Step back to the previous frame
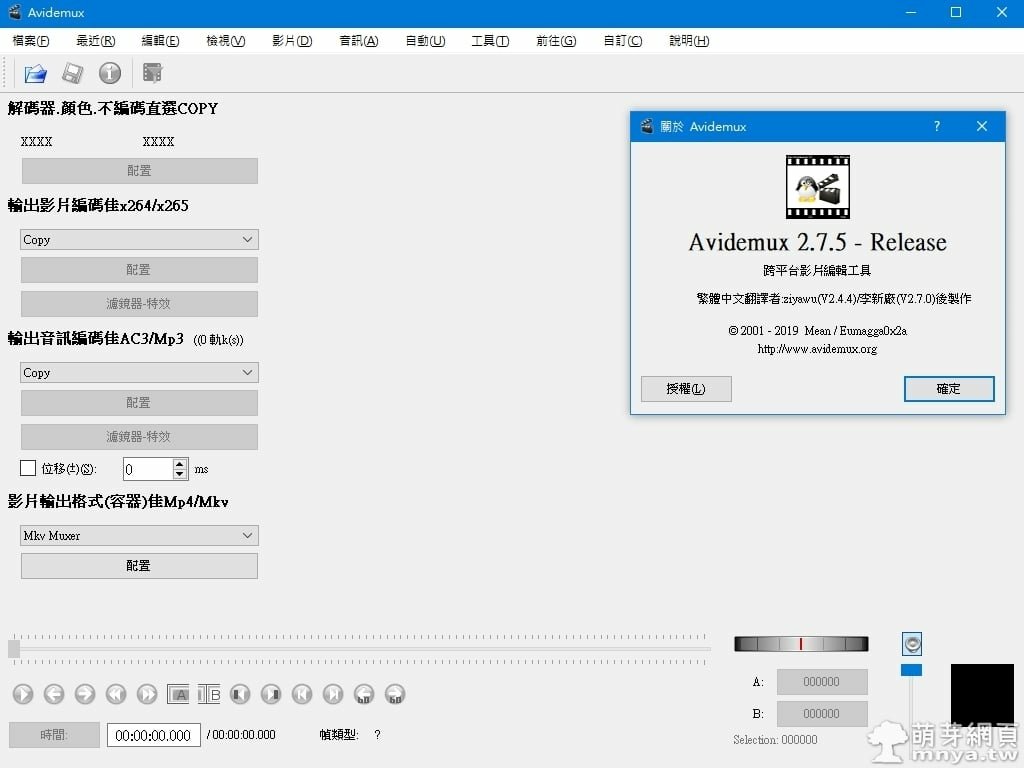Image resolution: width=1024 pixels, height=768 pixels. pyautogui.click(x=54, y=694)
